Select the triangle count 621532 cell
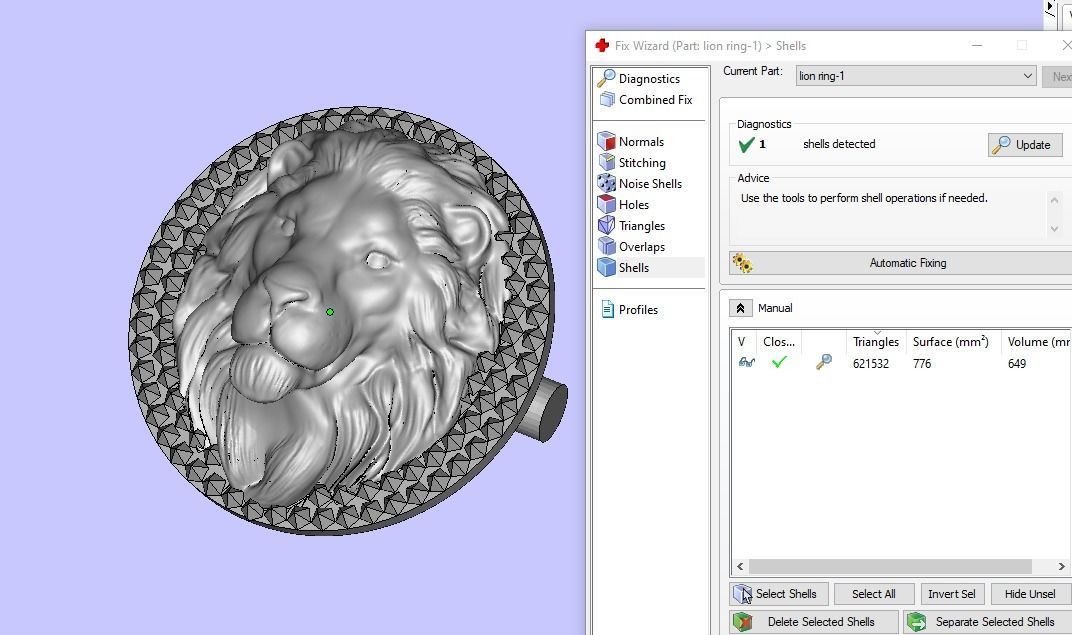 click(870, 364)
